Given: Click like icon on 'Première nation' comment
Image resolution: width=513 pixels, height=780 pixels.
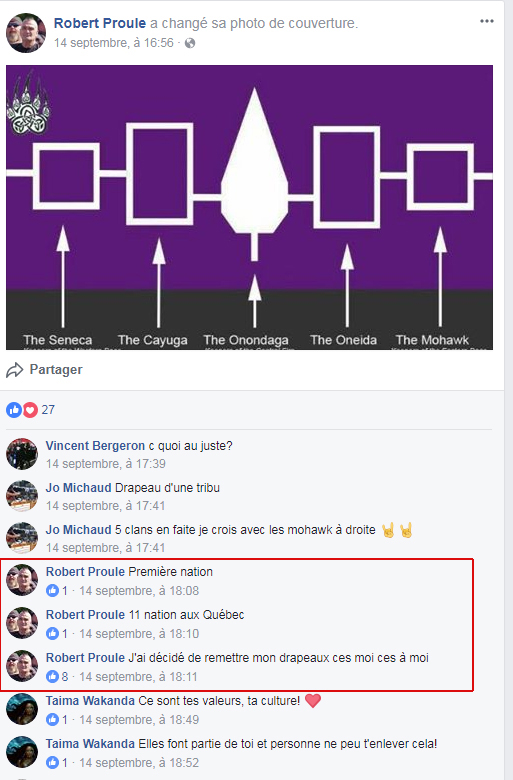Looking at the screenshot, I should pos(52,590).
